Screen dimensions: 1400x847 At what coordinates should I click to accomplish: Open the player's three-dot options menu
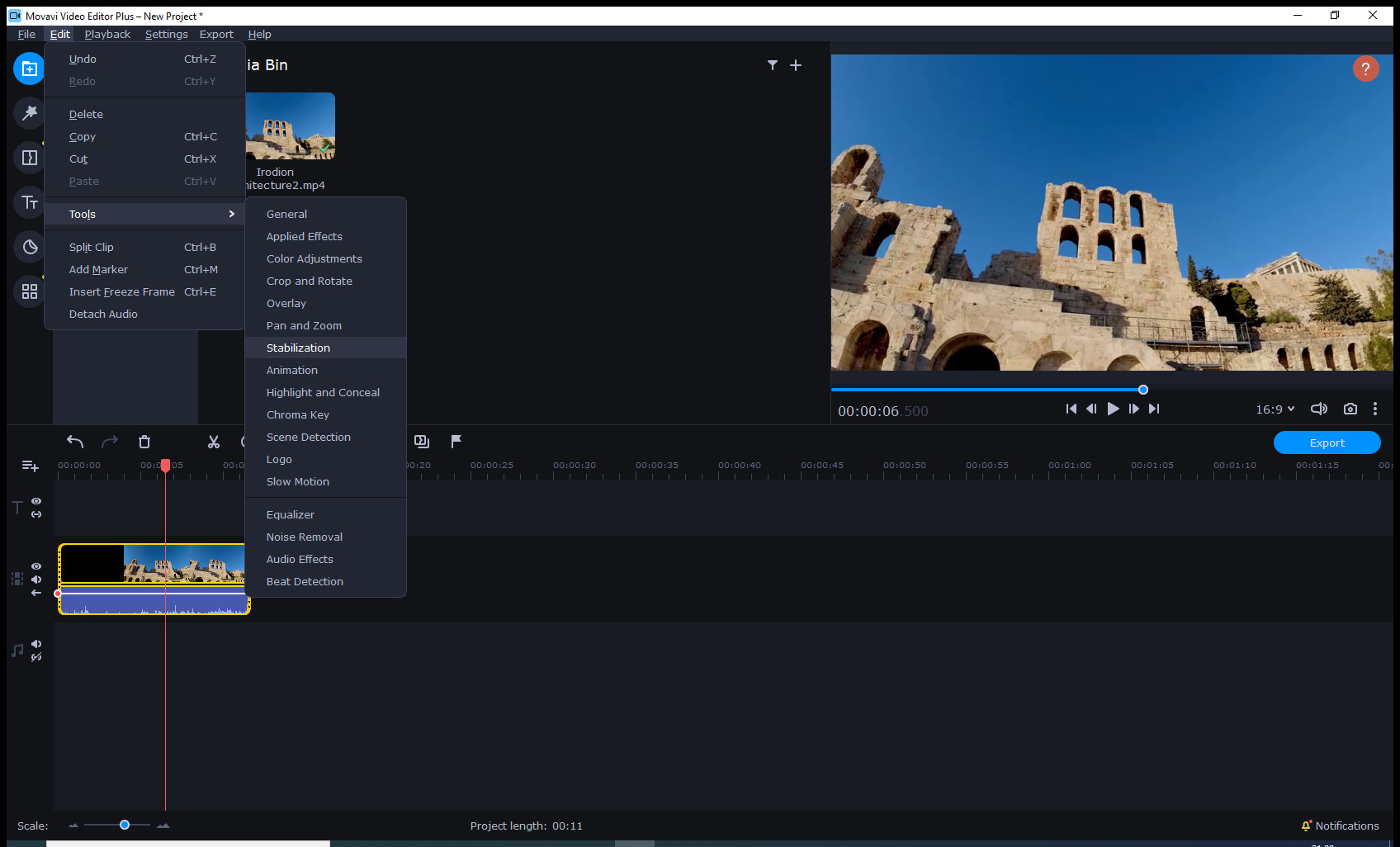coord(1375,409)
